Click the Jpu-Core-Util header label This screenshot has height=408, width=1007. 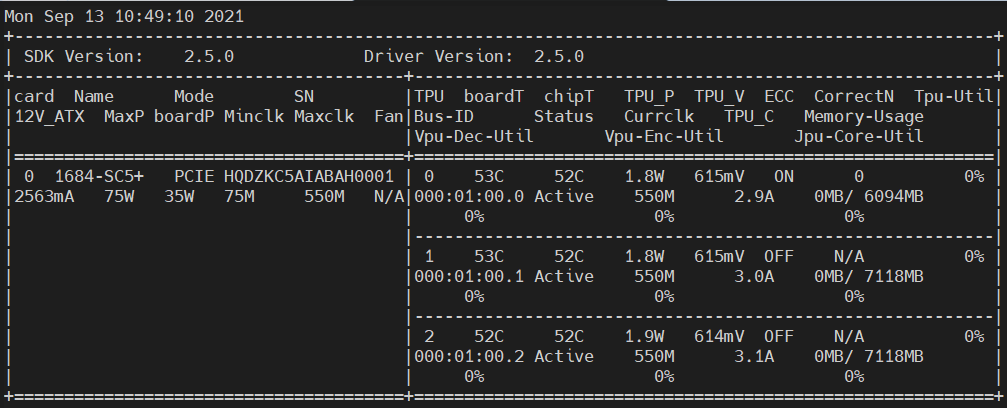(x=859, y=136)
